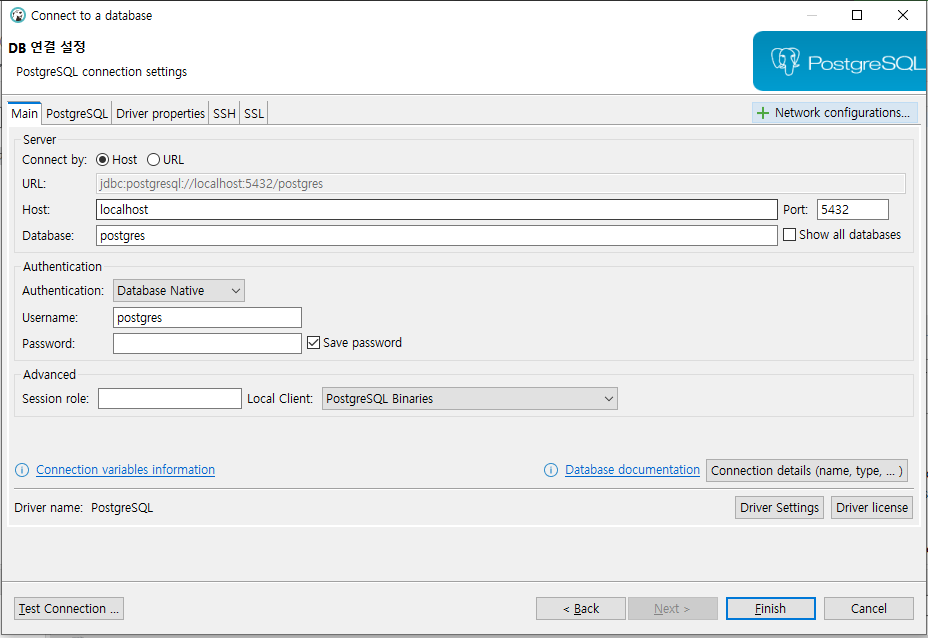Open the SSH tab
928x638 pixels.
pyautogui.click(x=224, y=114)
